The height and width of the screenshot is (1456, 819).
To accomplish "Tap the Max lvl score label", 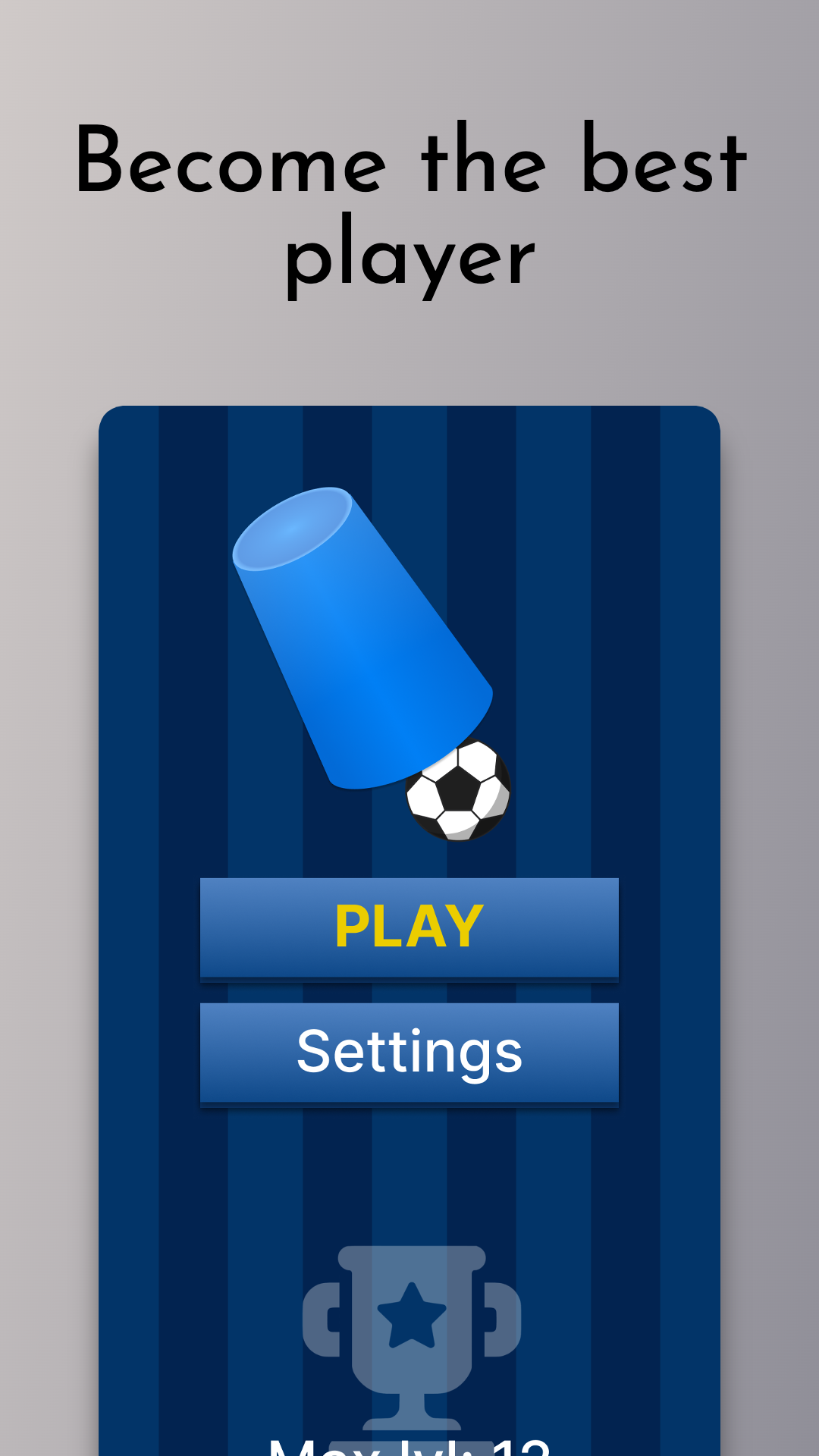I will coord(409,1445).
